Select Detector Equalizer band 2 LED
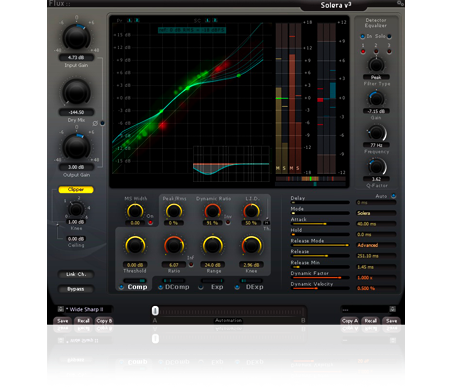The width and height of the screenshot is (455, 390). [x=376, y=52]
